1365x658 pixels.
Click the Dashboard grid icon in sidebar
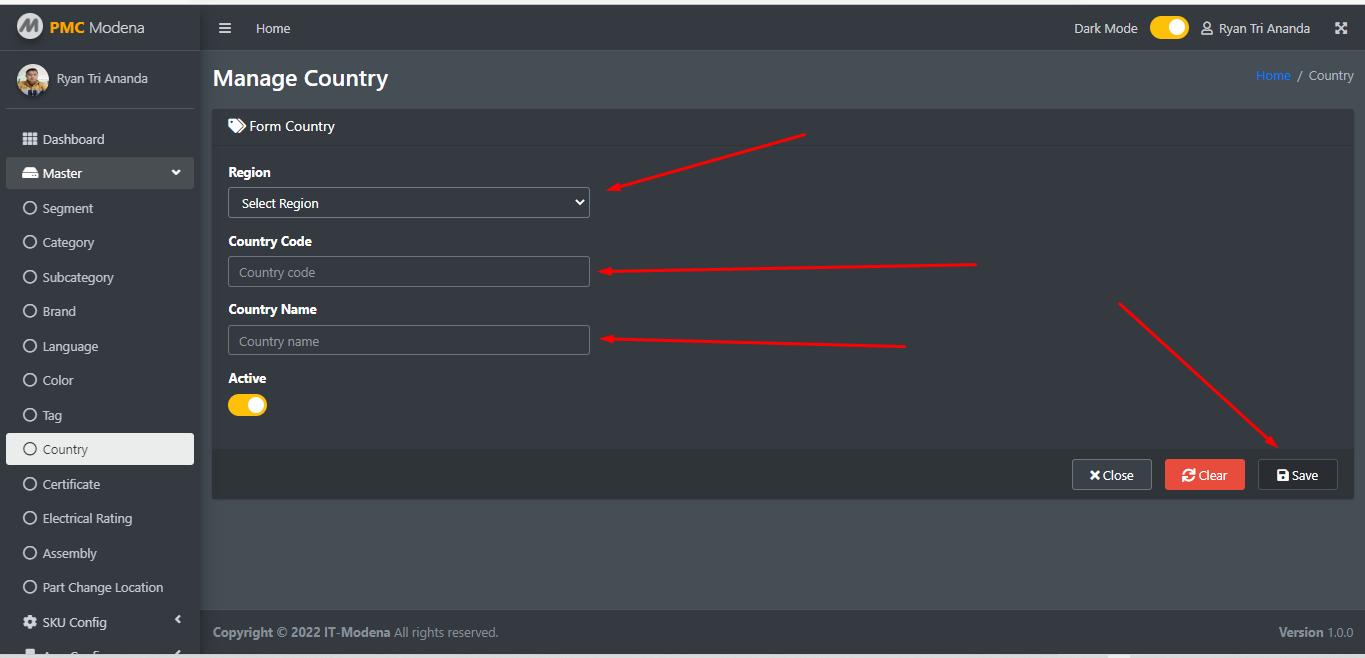30,139
